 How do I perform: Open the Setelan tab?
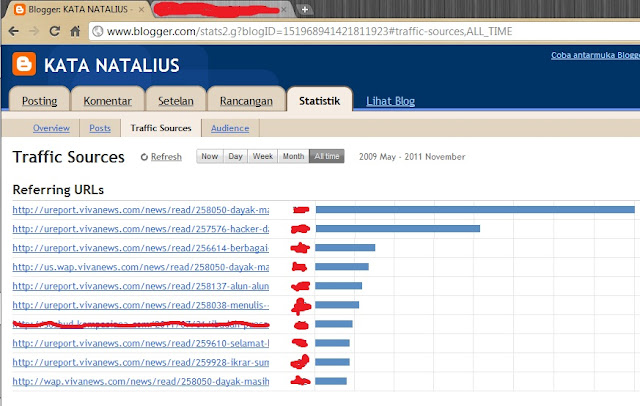pos(176,101)
